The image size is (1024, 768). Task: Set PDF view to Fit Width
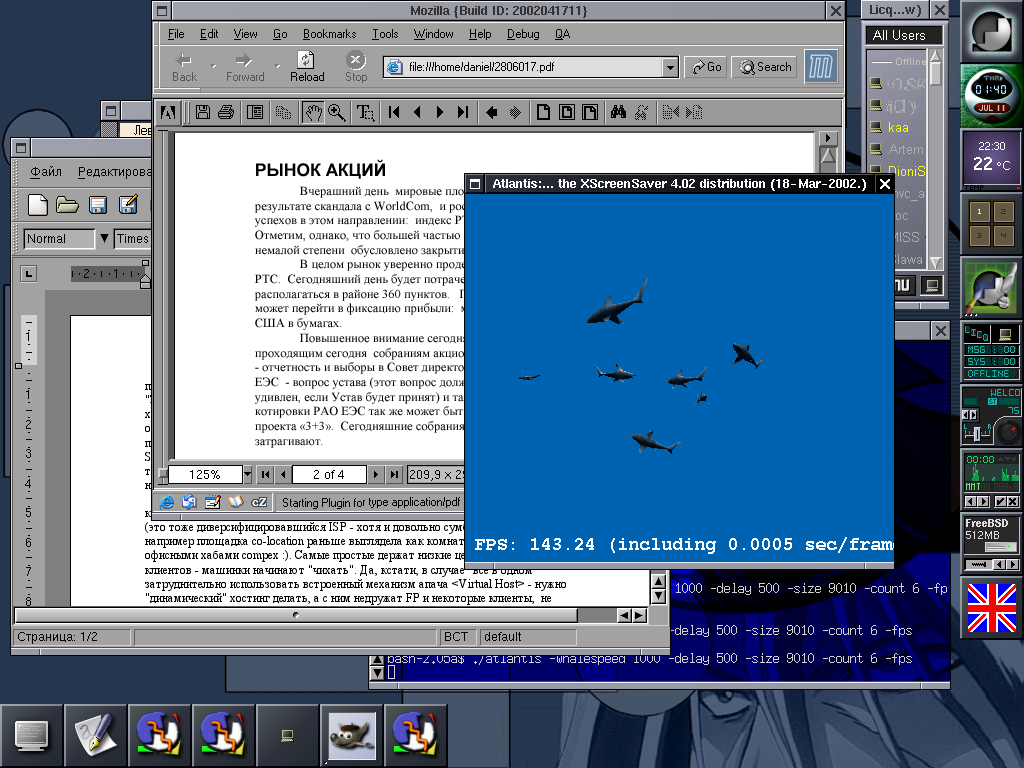590,112
